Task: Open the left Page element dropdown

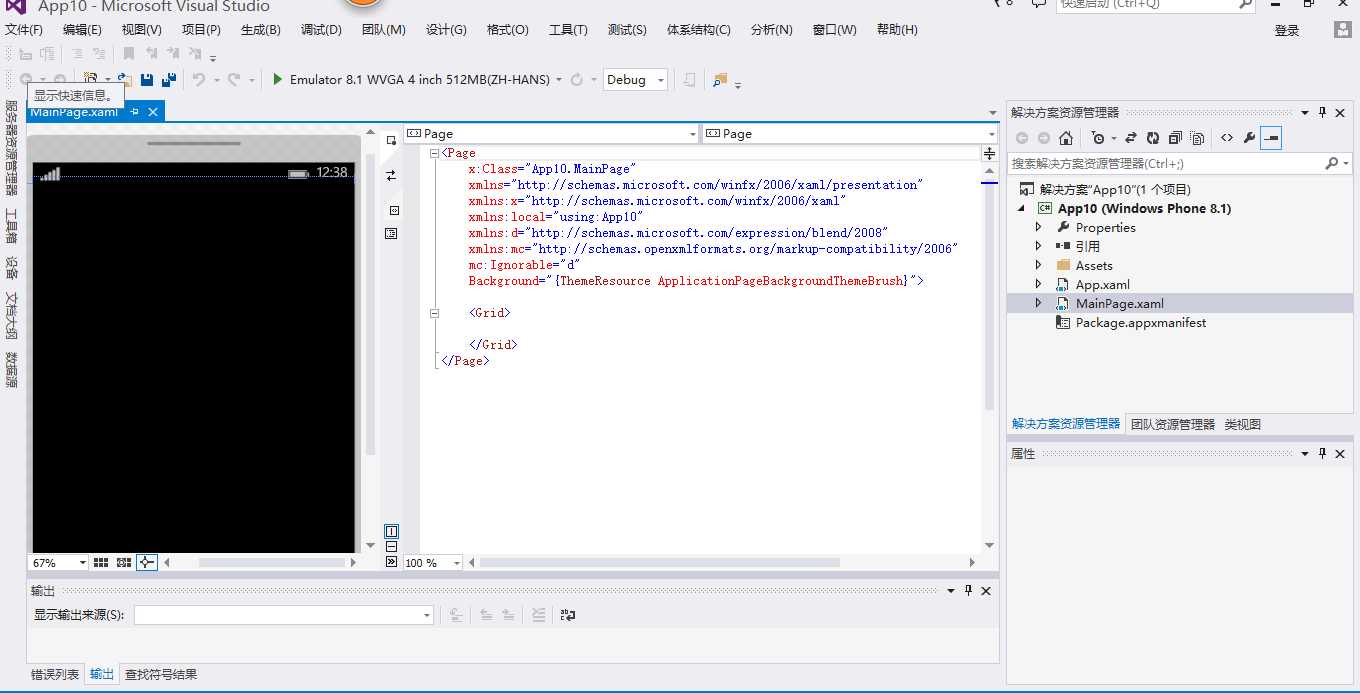Action: click(x=692, y=134)
